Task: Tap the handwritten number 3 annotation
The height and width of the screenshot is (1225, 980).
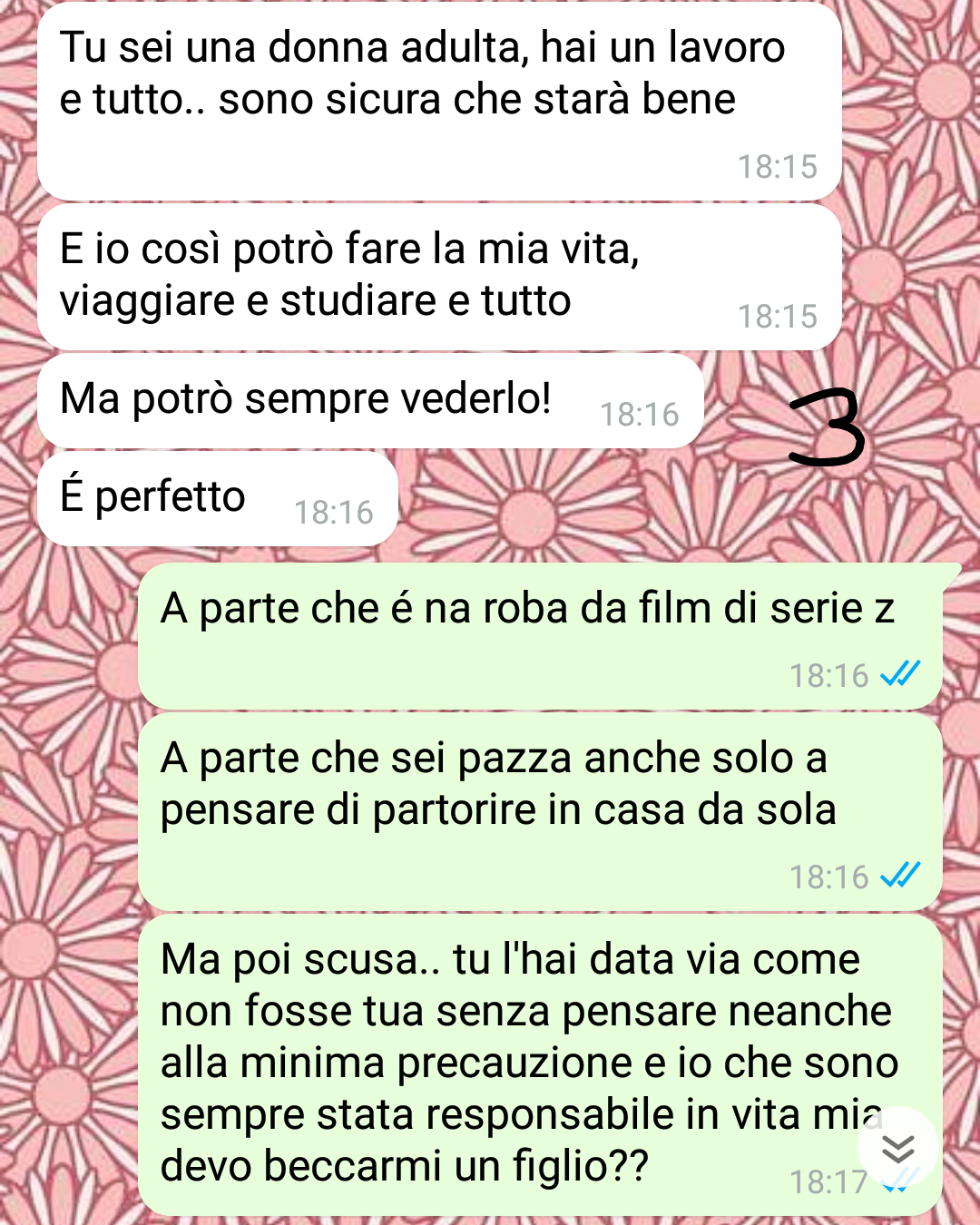Action: coord(827,427)
